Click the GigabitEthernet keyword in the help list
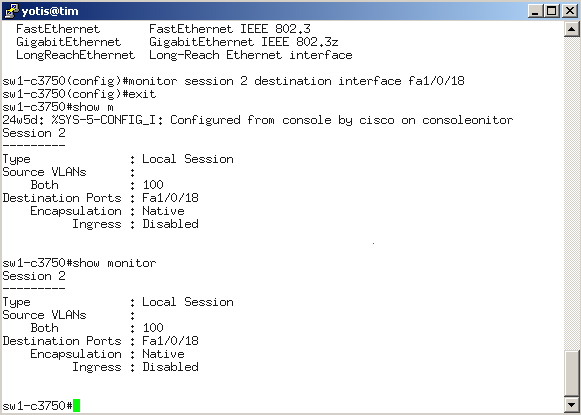This screenshot has height=415, width=581. [x=69, y=42]
